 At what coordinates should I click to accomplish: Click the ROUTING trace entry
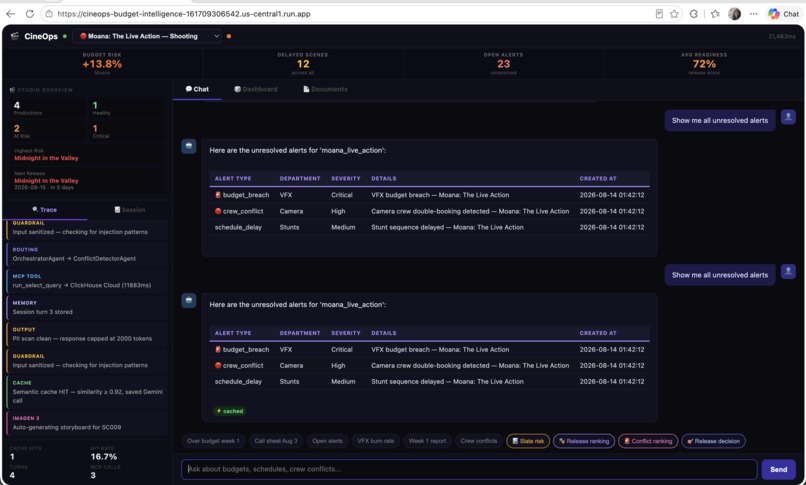click(x=87, y=254)
